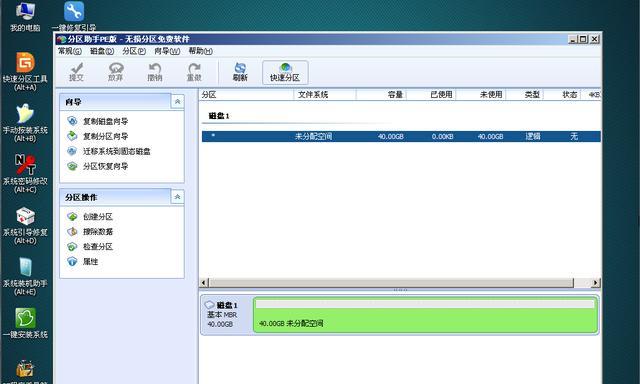Open the 帮助(H) menu
640x384 pixels.
point(200,51)
